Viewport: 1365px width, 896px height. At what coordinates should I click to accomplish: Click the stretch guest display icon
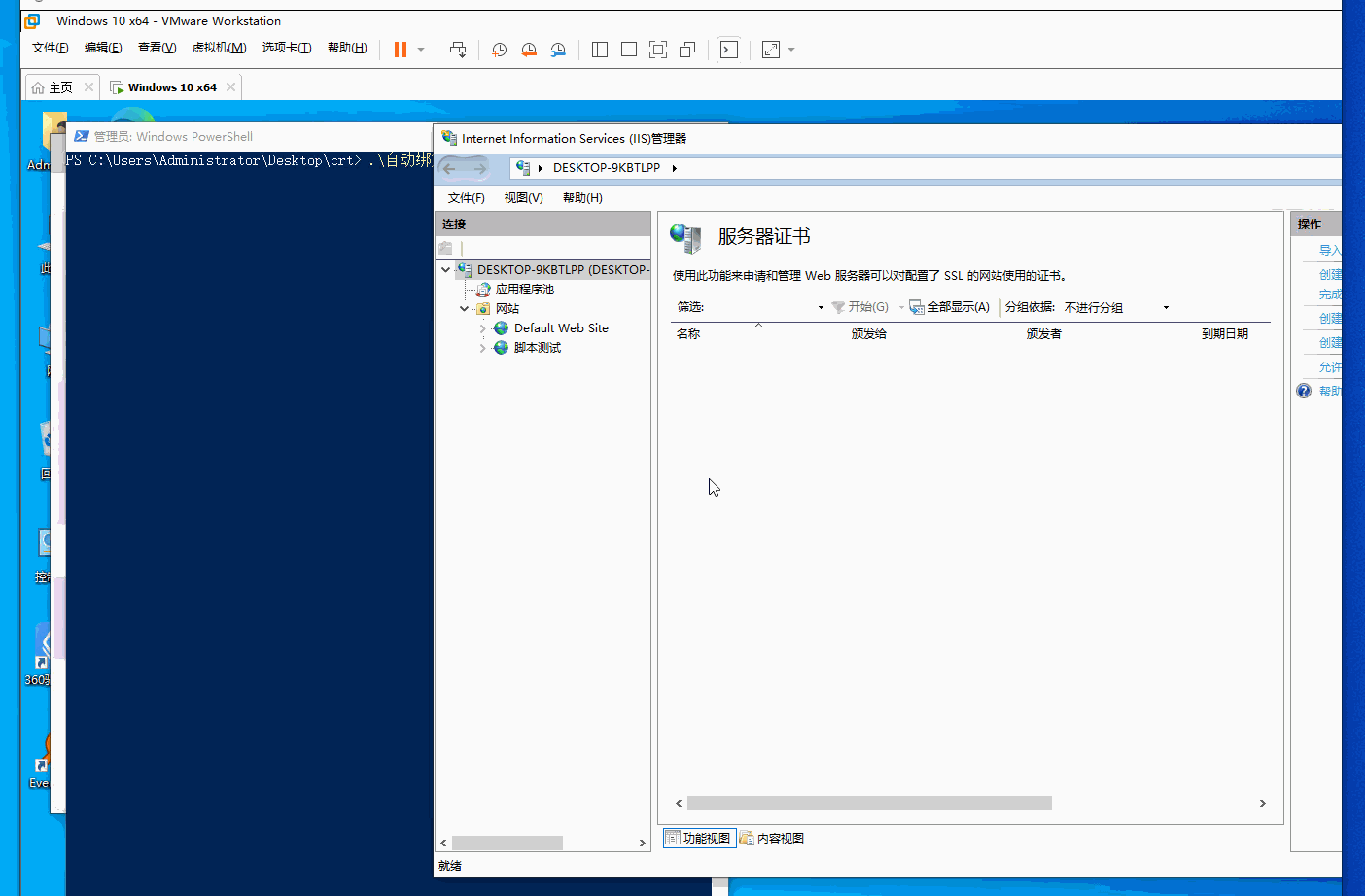[x=771, y=50]
